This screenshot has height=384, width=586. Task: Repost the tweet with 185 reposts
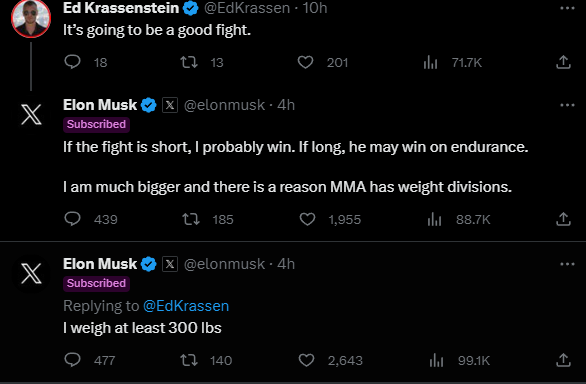pos(191,219)
